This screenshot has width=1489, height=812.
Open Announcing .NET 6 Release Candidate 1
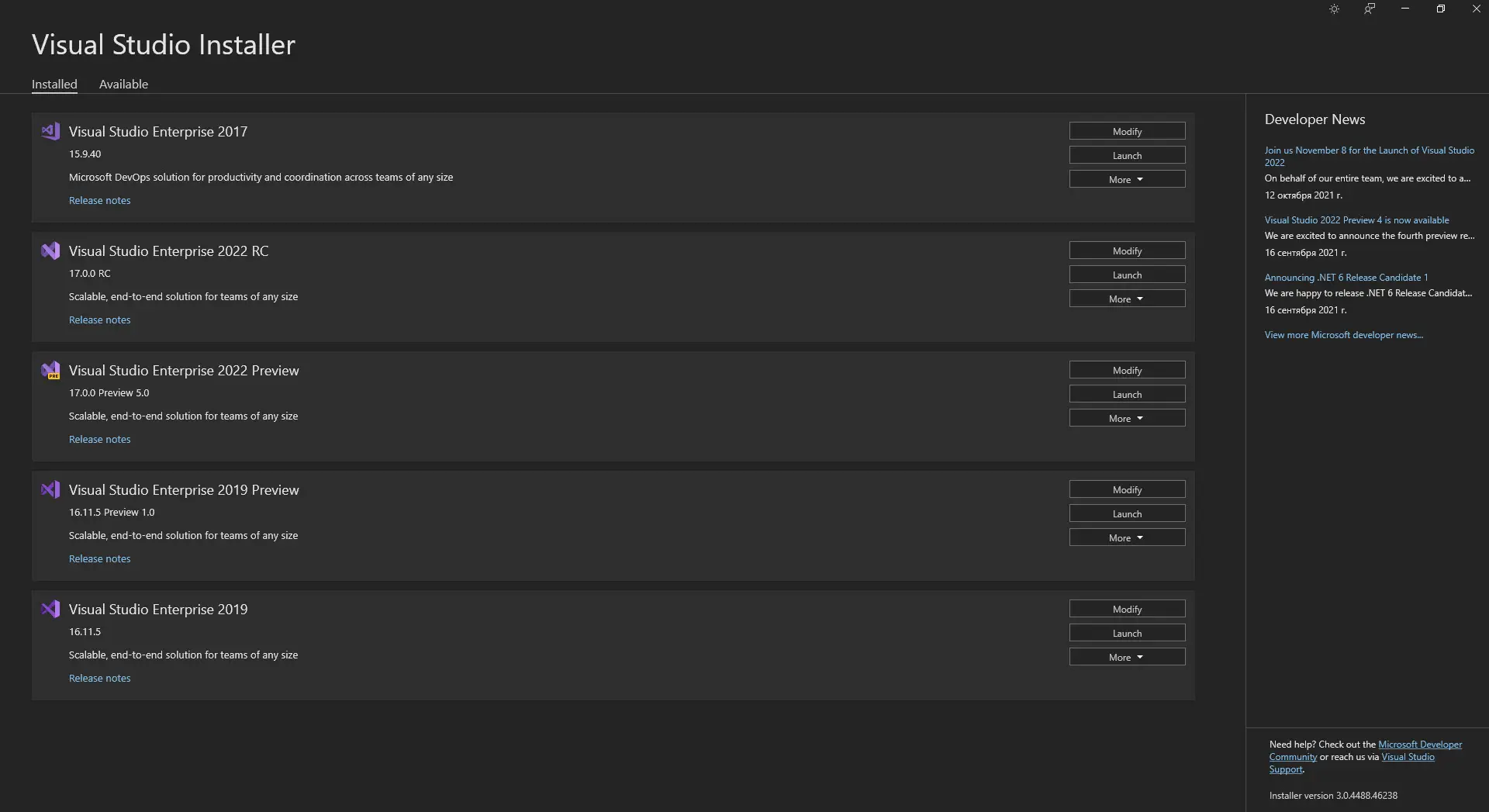[1346, 278]
